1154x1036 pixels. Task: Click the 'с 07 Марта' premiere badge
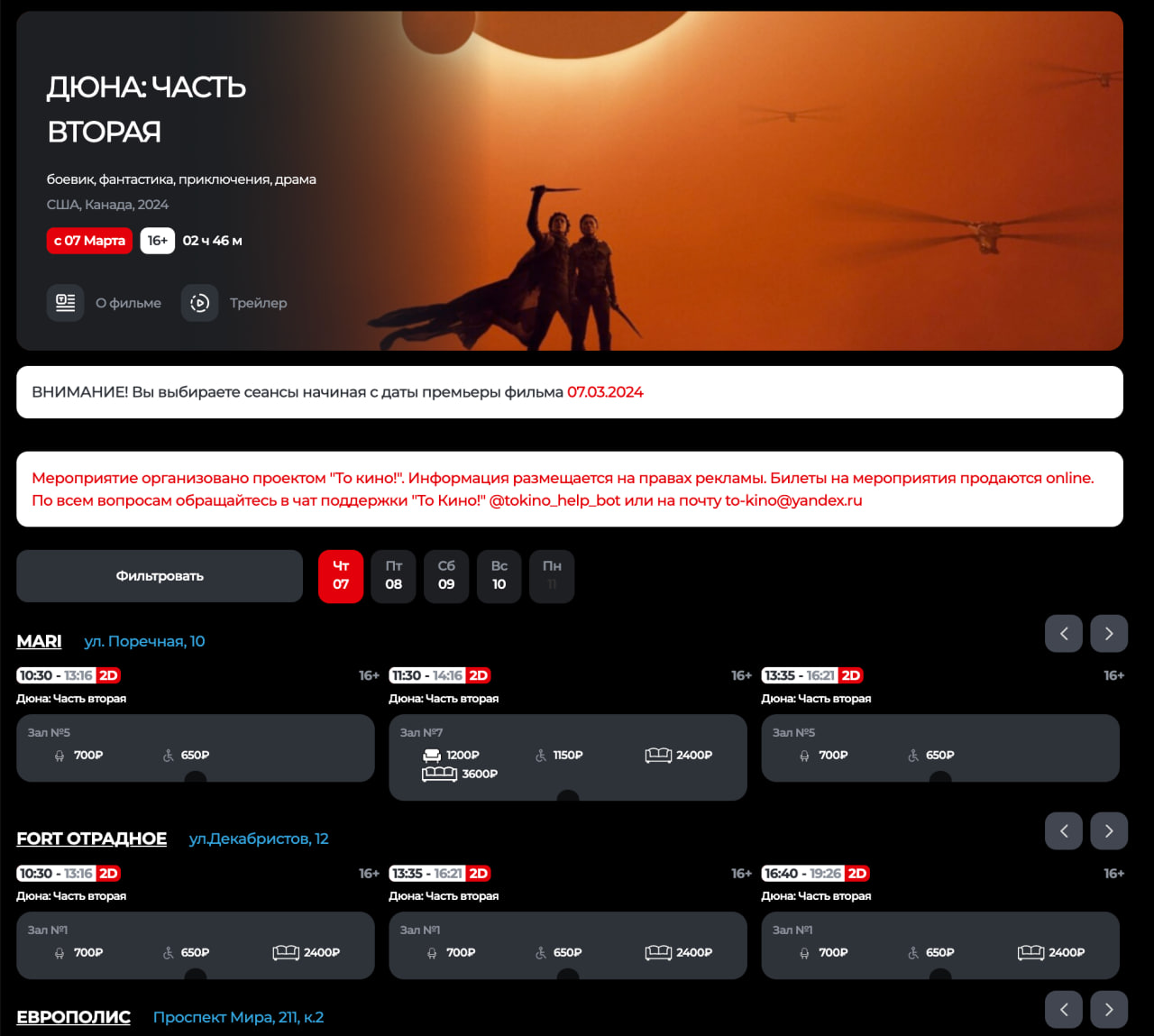tap(89, 241)
